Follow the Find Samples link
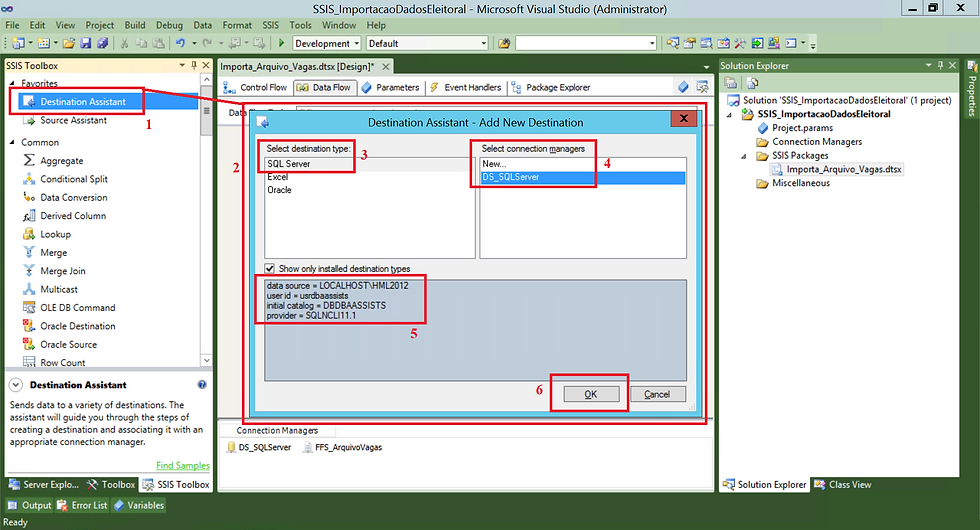The height and width of the screenshot is (530, 980). [x=182, y=465]
